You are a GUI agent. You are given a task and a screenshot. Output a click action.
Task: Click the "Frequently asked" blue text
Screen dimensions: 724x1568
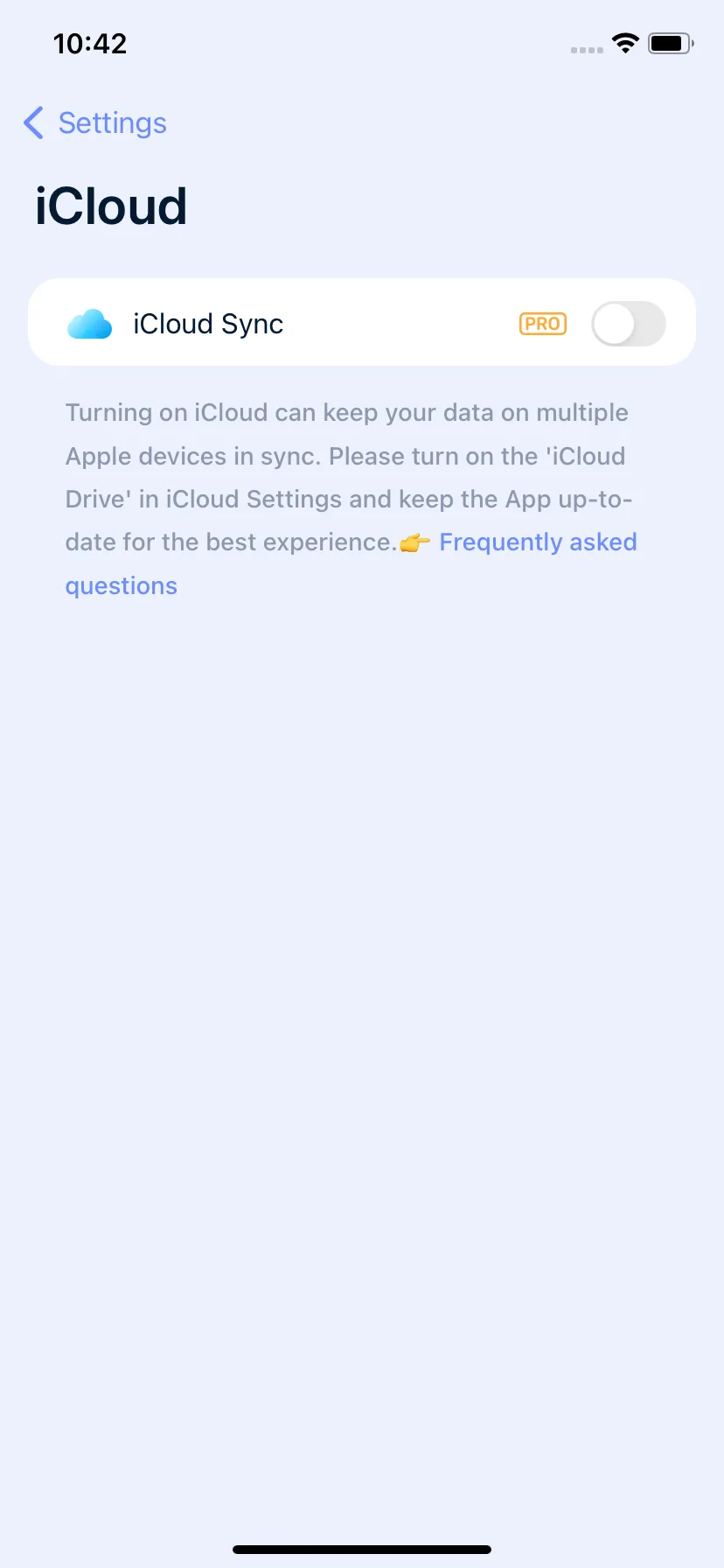(538, 542)
